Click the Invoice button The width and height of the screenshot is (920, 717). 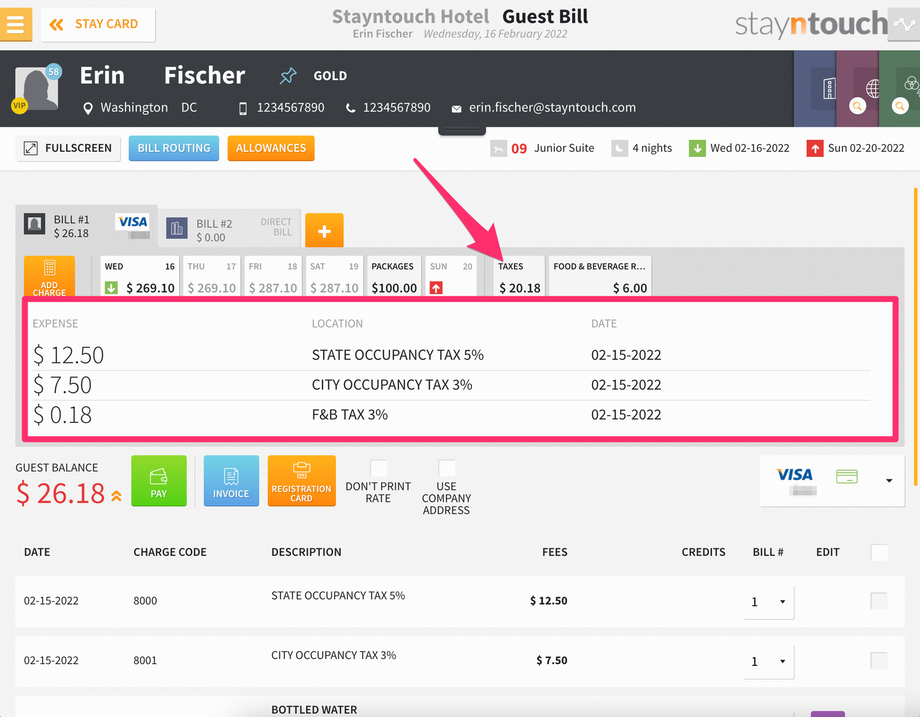(231, 481)
